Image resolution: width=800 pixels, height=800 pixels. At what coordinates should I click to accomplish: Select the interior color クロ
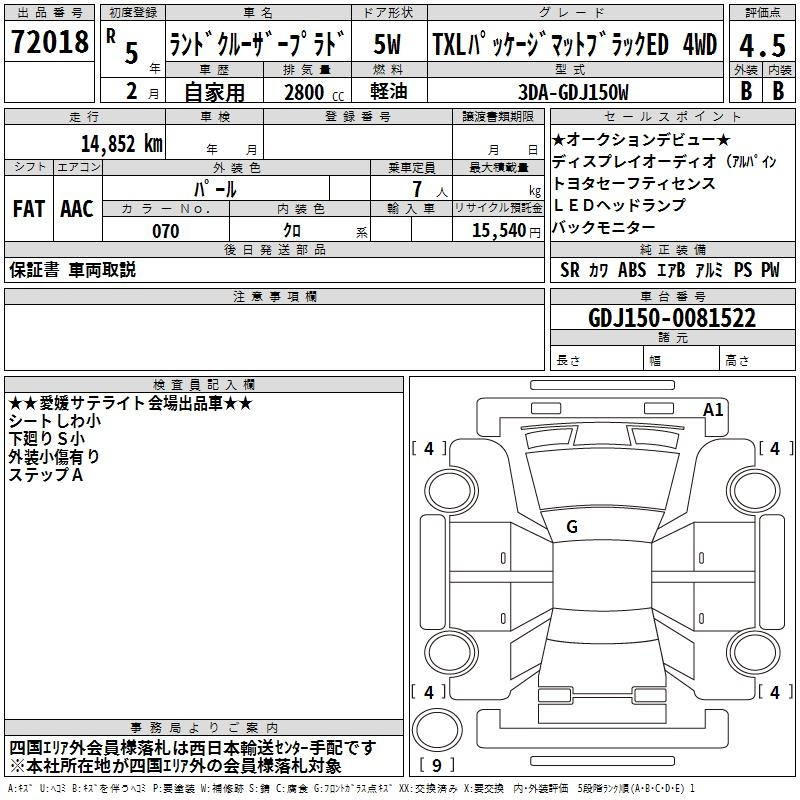[x=292, y=231]
